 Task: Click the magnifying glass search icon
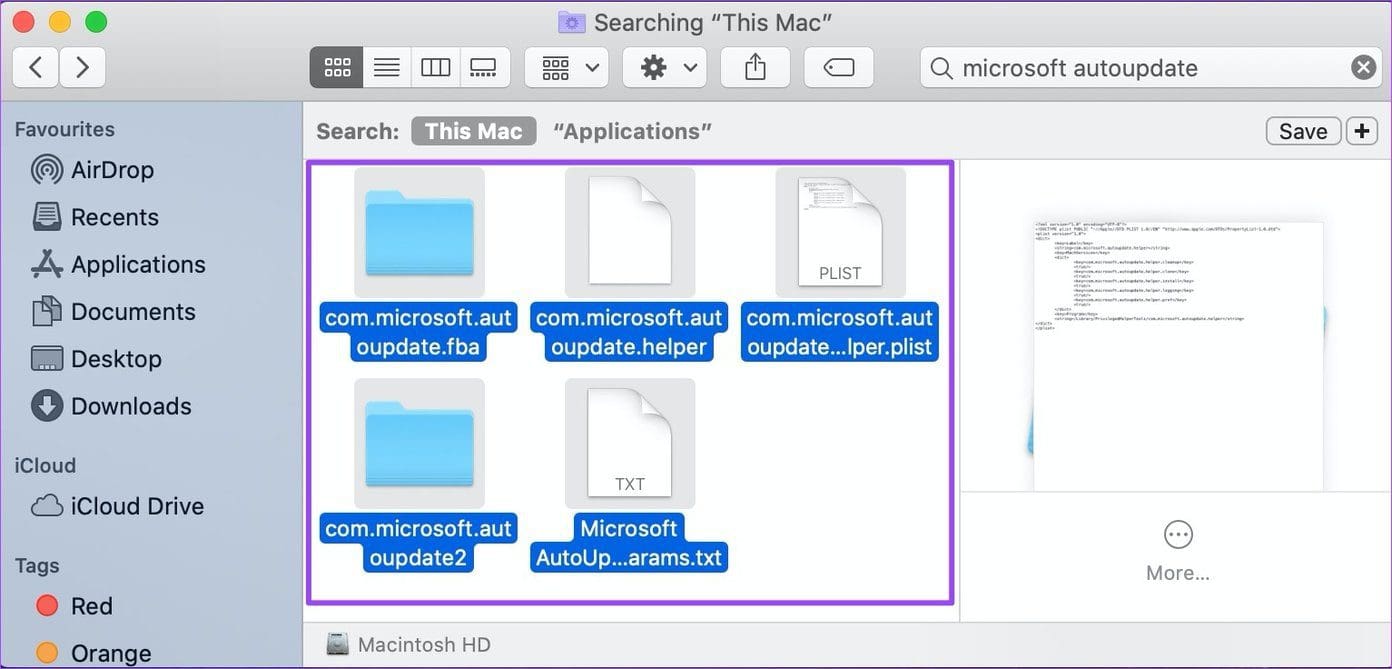941,68
